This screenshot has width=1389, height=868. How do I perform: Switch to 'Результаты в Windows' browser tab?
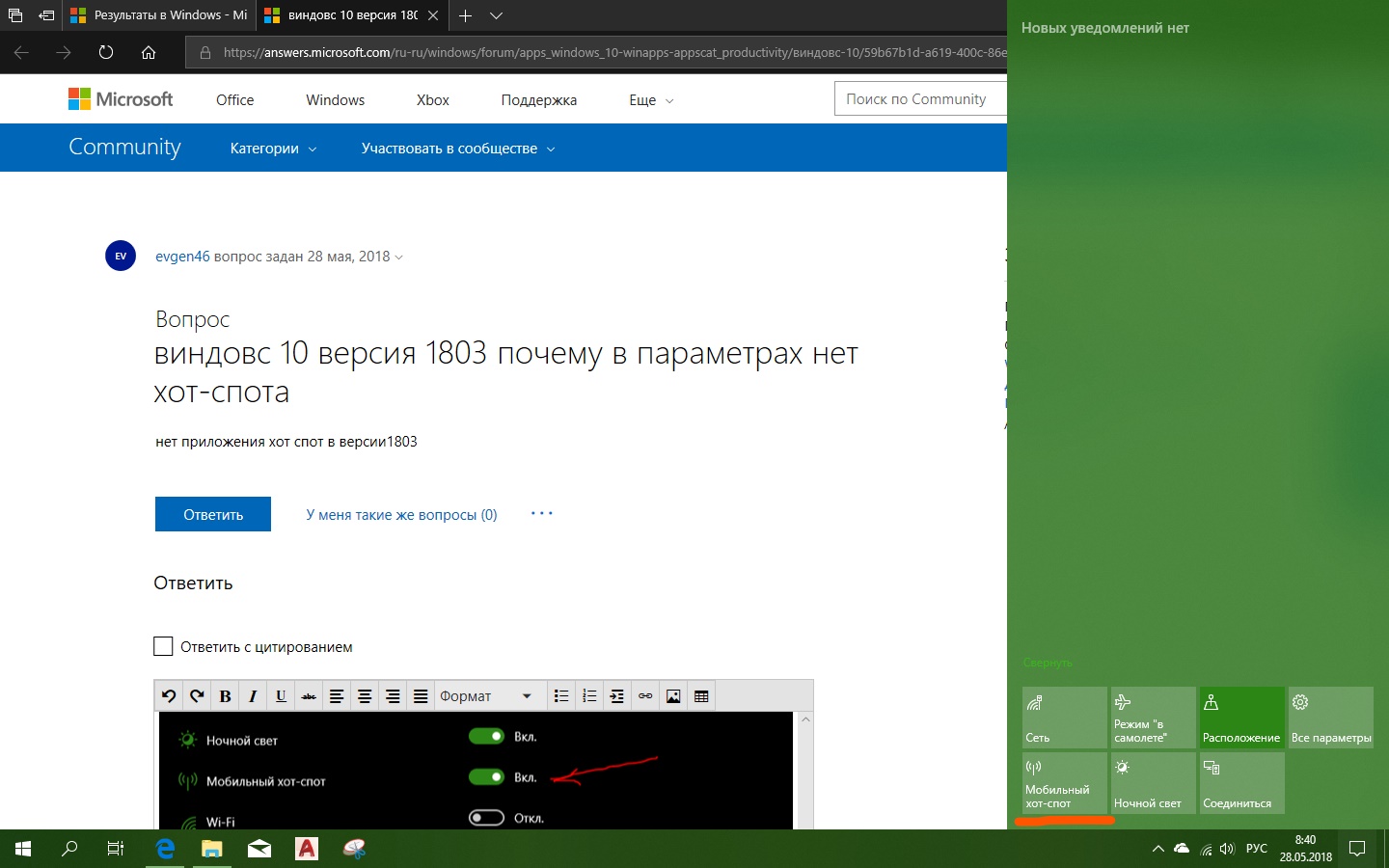coord(159,15)
